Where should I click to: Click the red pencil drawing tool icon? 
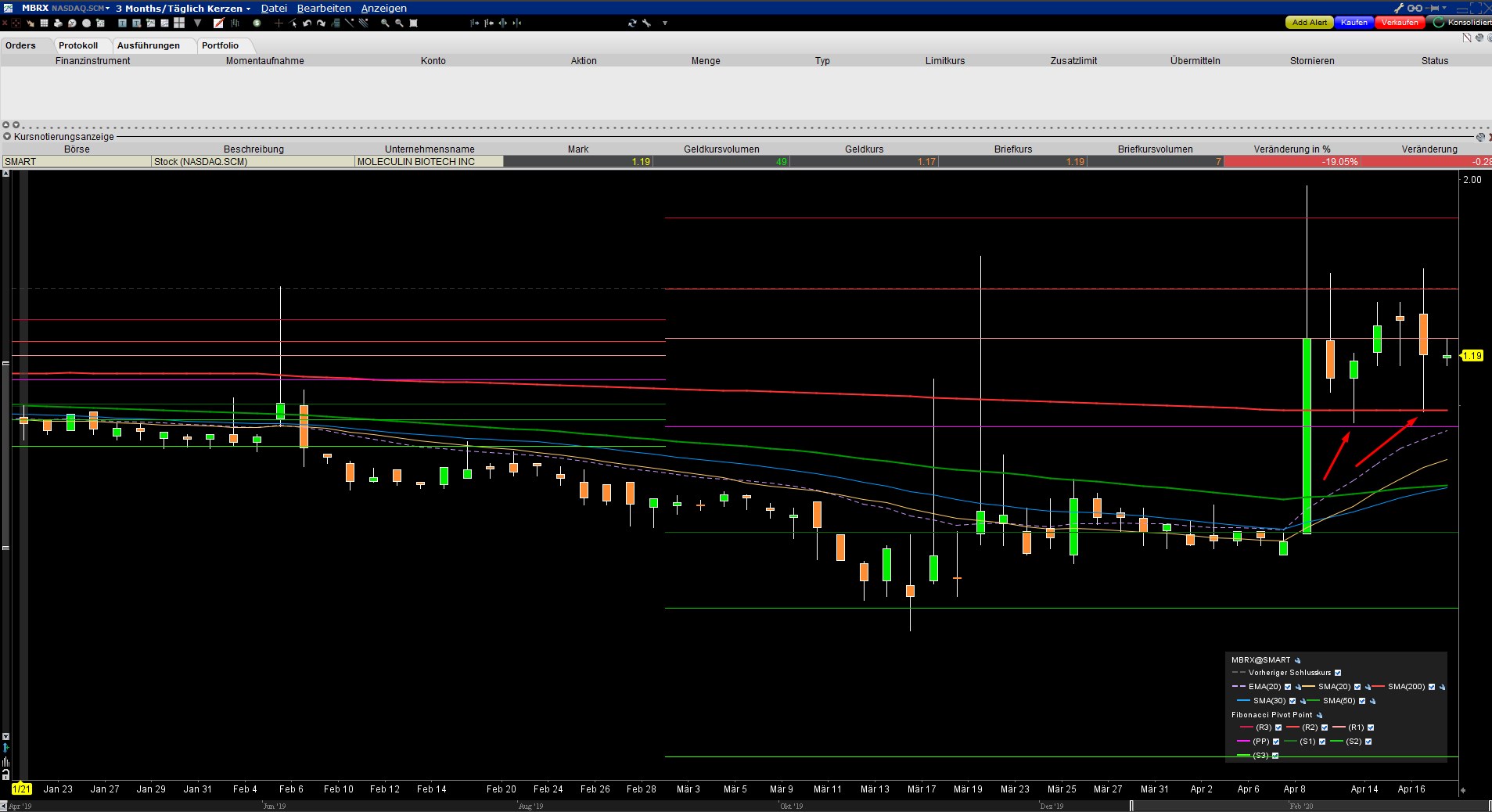click(219, 23)
